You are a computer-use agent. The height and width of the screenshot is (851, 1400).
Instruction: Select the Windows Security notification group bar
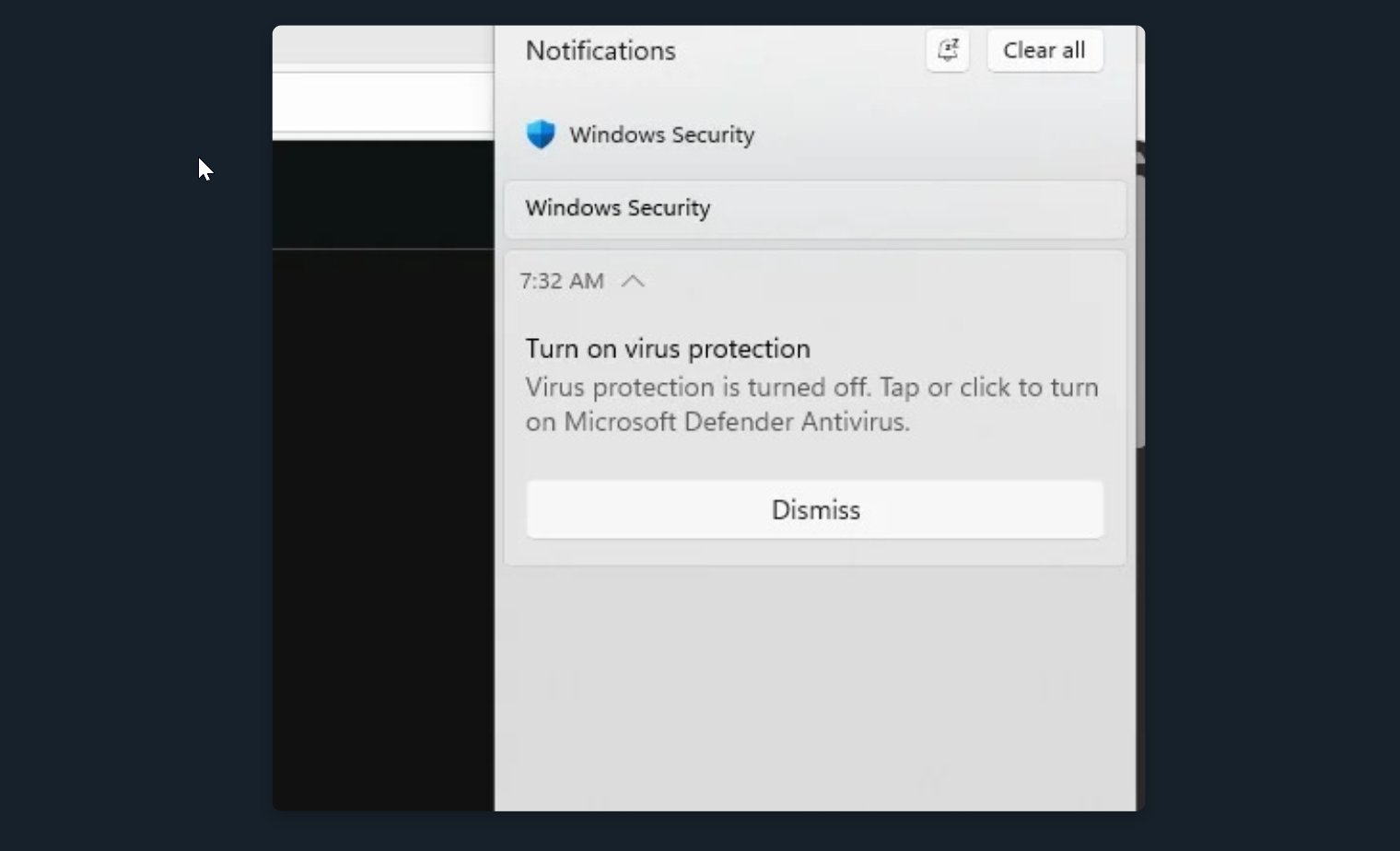click(815, 208)
